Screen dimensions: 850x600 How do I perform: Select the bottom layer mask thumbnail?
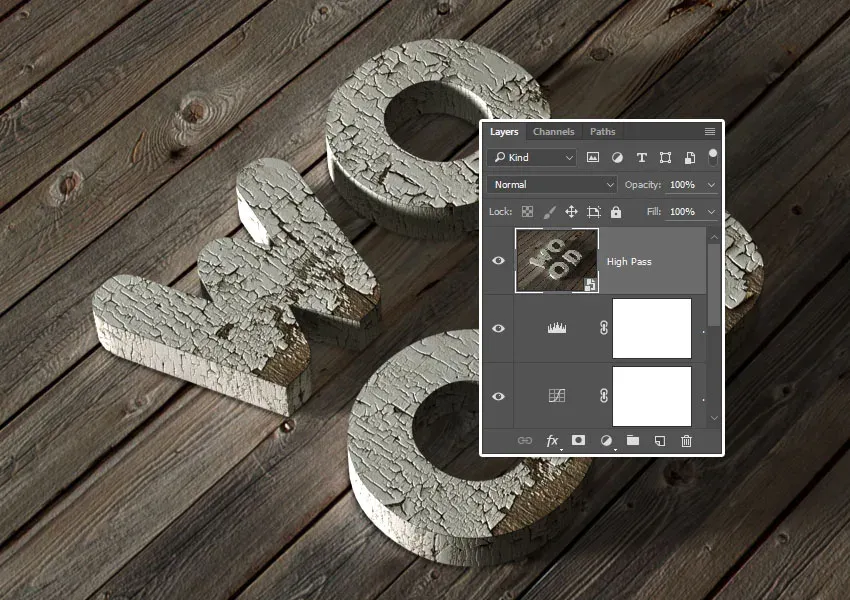pyautogui.click(x=652, y=396)
